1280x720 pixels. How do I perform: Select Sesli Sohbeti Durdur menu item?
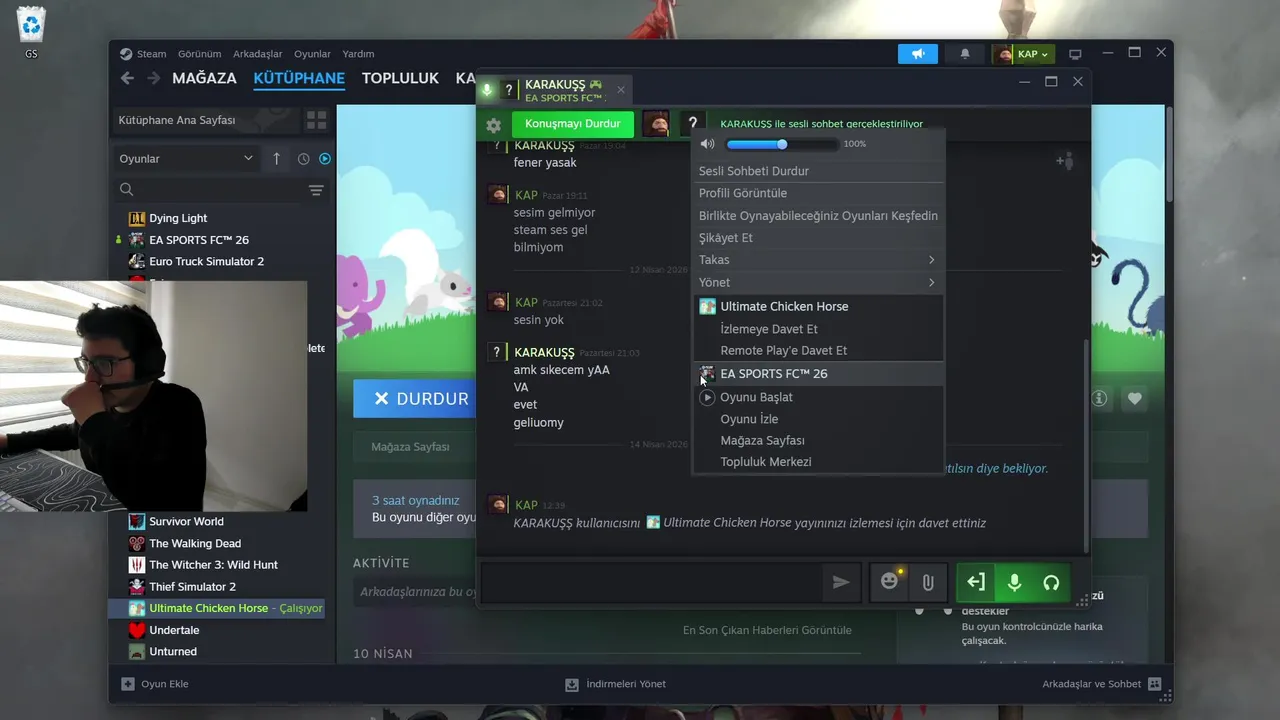click(x=818, y=171)
